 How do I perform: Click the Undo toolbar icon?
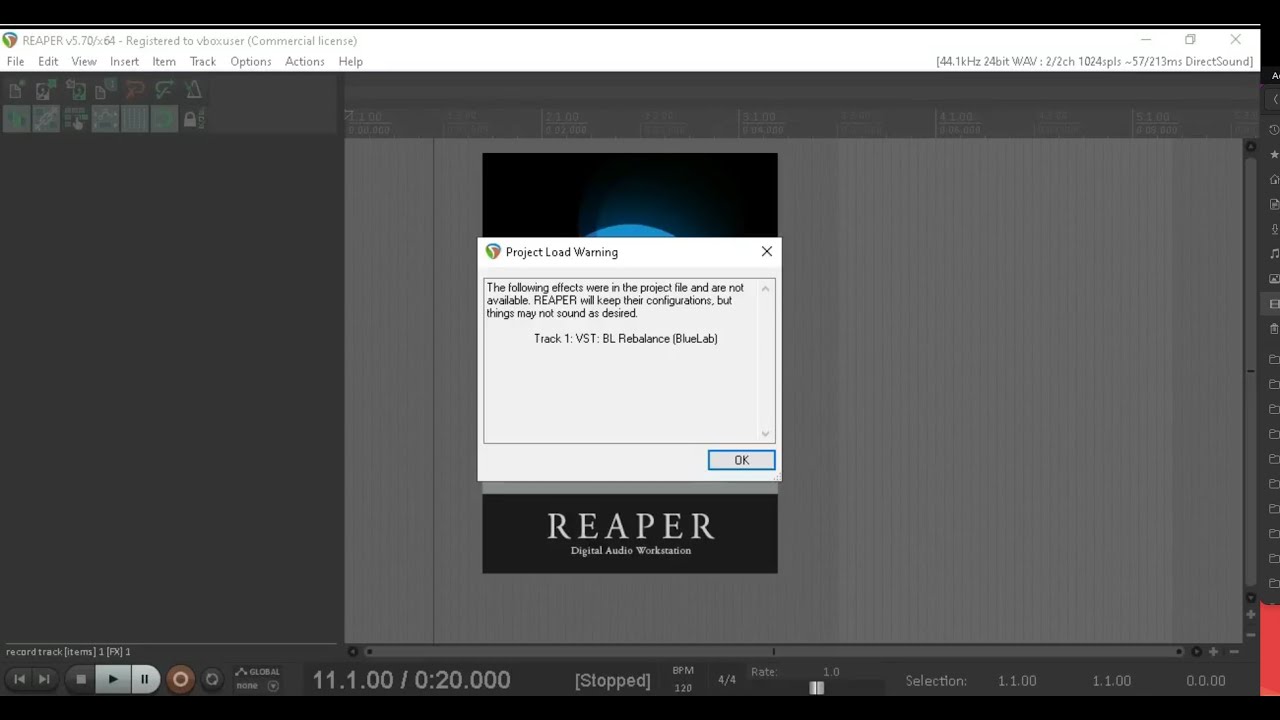point(134,91)
